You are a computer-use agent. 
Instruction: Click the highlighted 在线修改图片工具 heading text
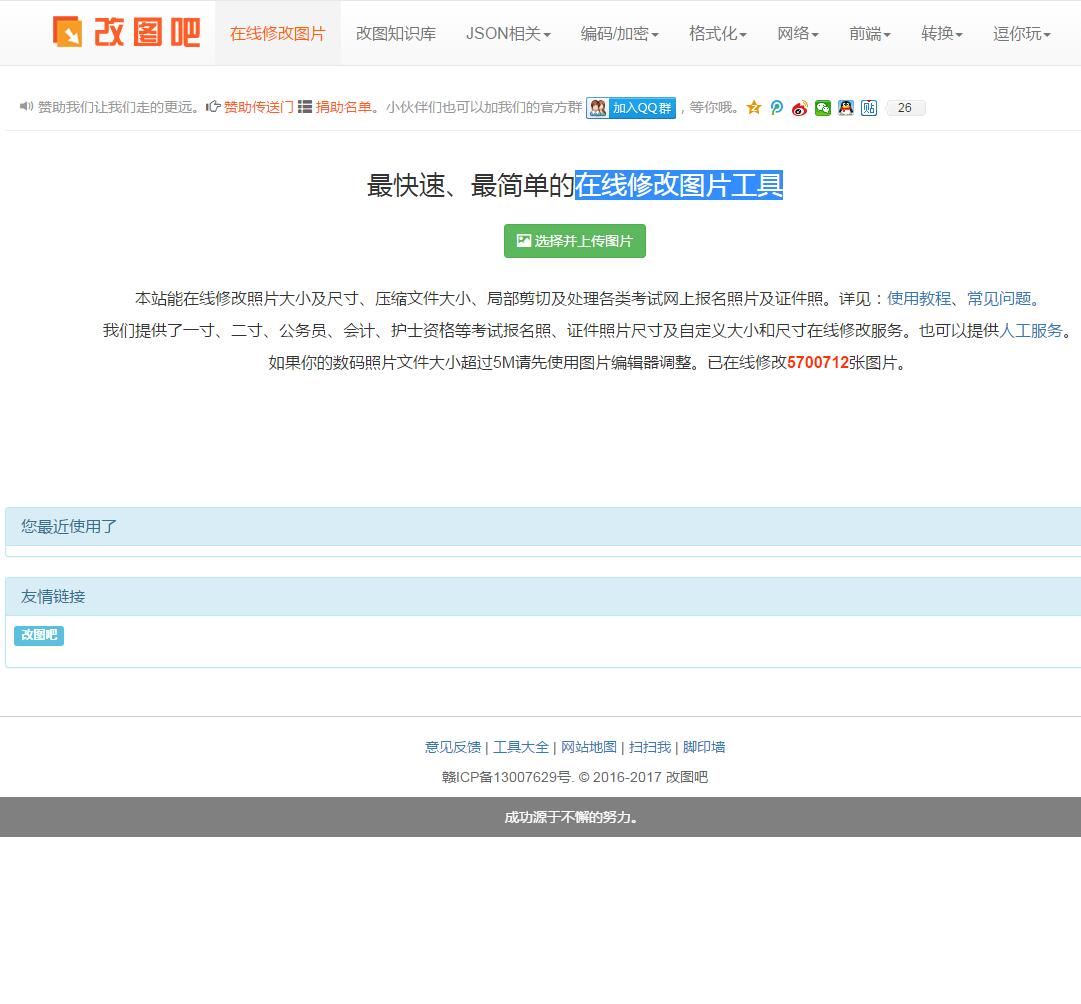679,185
